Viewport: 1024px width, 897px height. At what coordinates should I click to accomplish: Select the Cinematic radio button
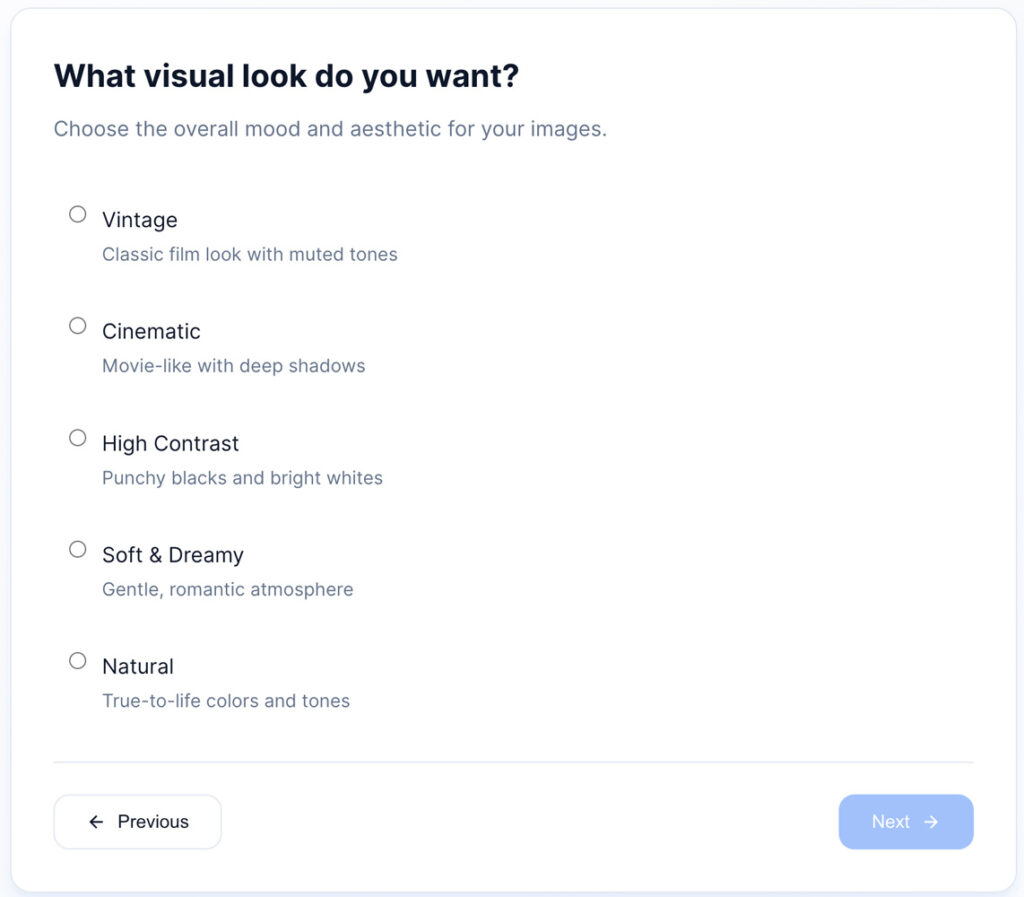pos(78,326)
